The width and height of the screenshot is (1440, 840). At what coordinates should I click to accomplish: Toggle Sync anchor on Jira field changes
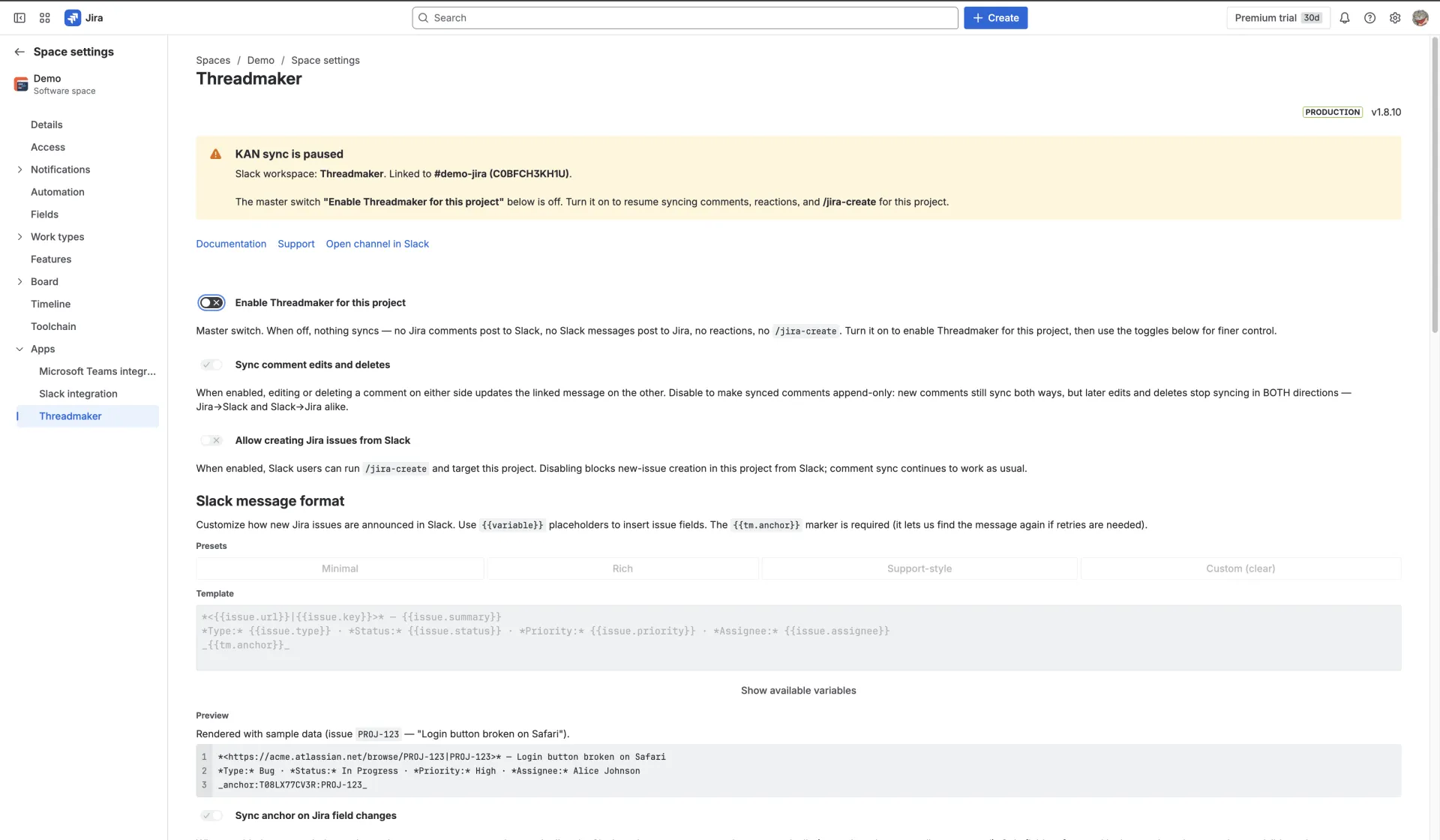pos(211,816)
